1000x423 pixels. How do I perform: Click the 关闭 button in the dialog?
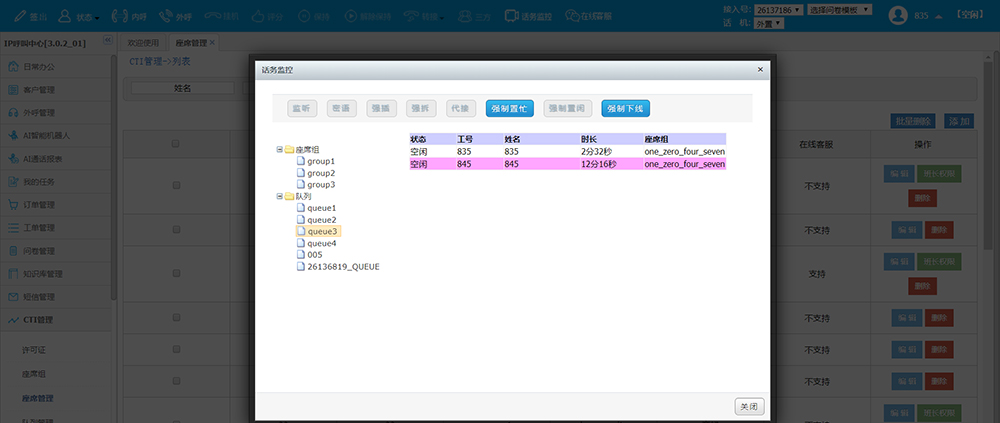[x=749, y=406]
